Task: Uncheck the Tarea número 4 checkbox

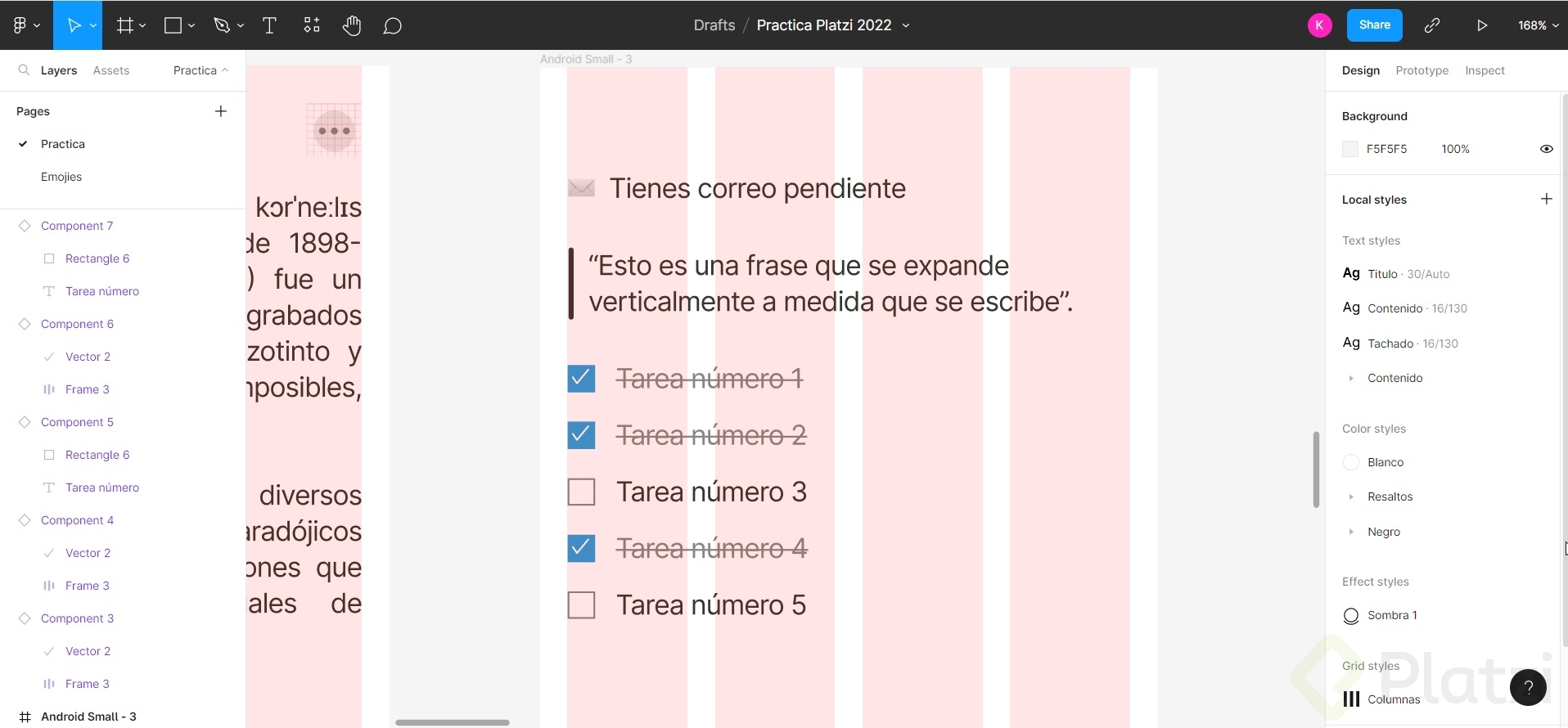Action: [581, 548]
